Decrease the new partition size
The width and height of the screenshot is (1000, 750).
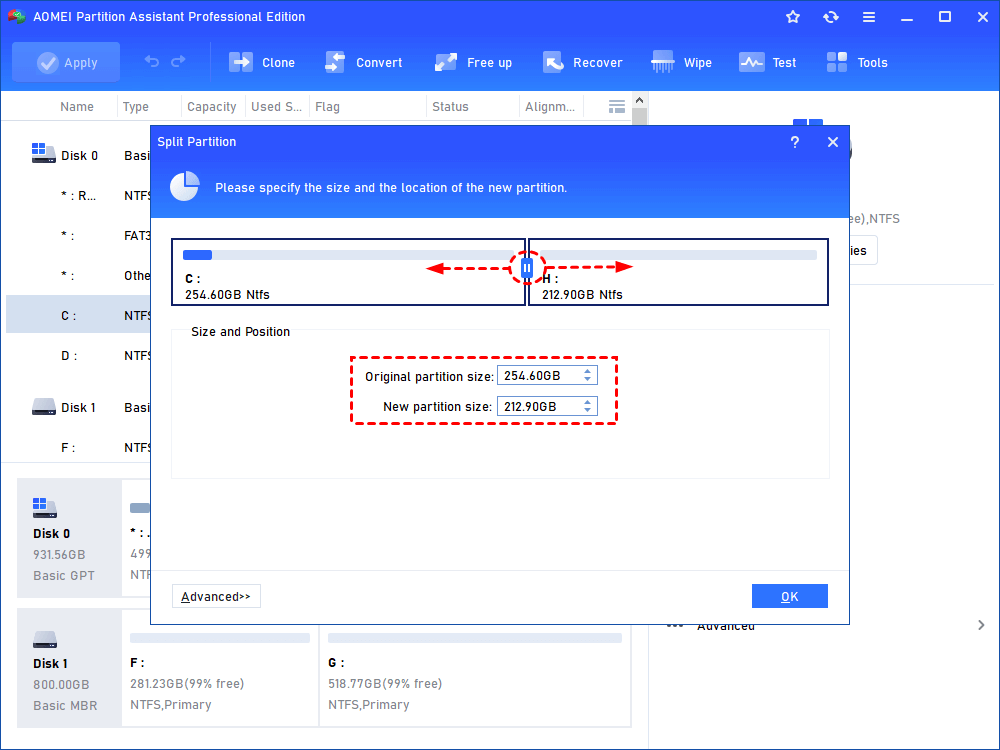point(587,411)
